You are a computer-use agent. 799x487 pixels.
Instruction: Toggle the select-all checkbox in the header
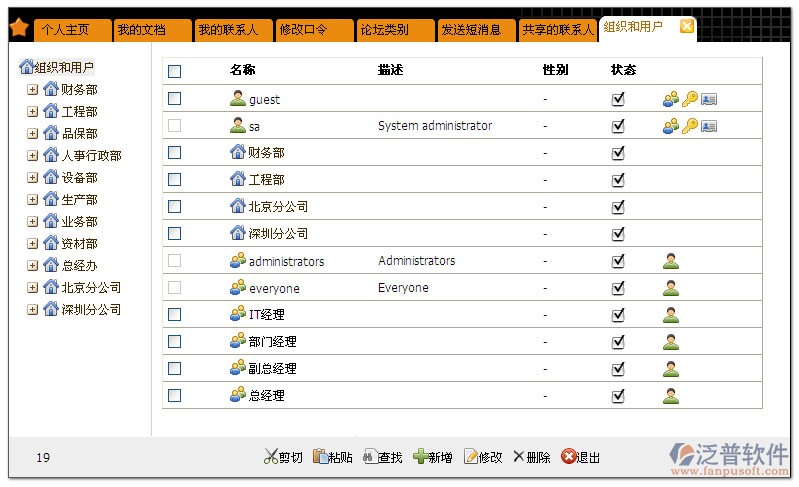[x=175, y=71]
